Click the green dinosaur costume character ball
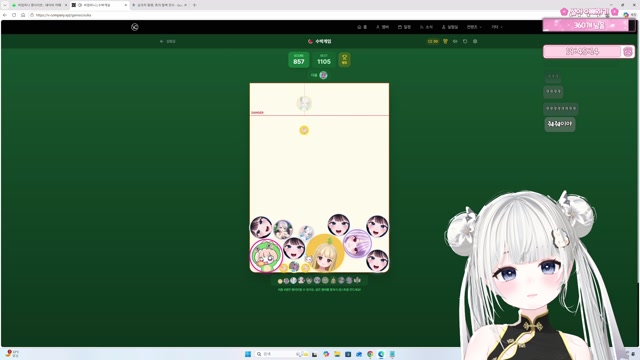This screenshot has width=640, height=360. point(266,256)
